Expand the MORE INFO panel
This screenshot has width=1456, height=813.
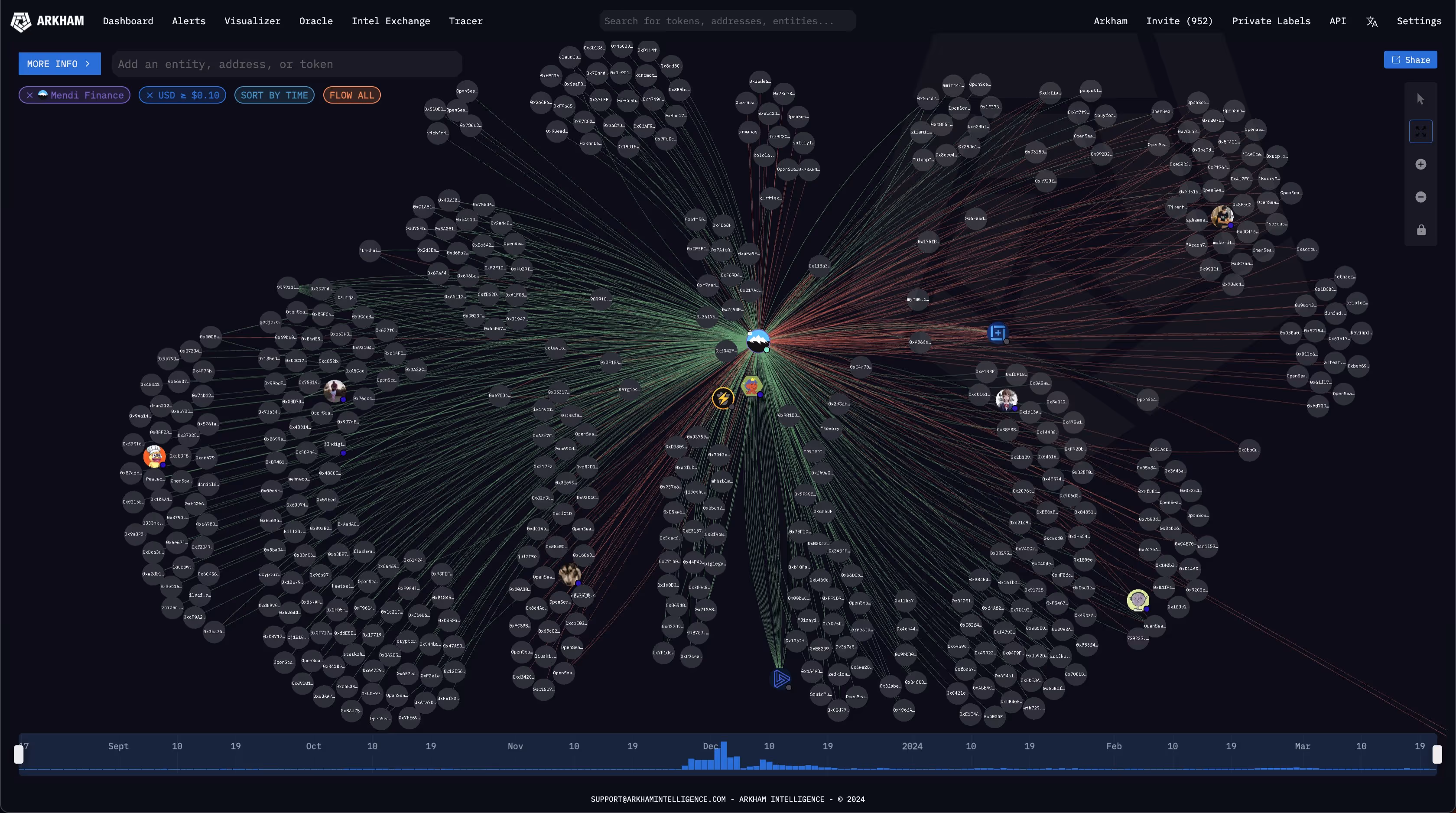click(59, 64)
